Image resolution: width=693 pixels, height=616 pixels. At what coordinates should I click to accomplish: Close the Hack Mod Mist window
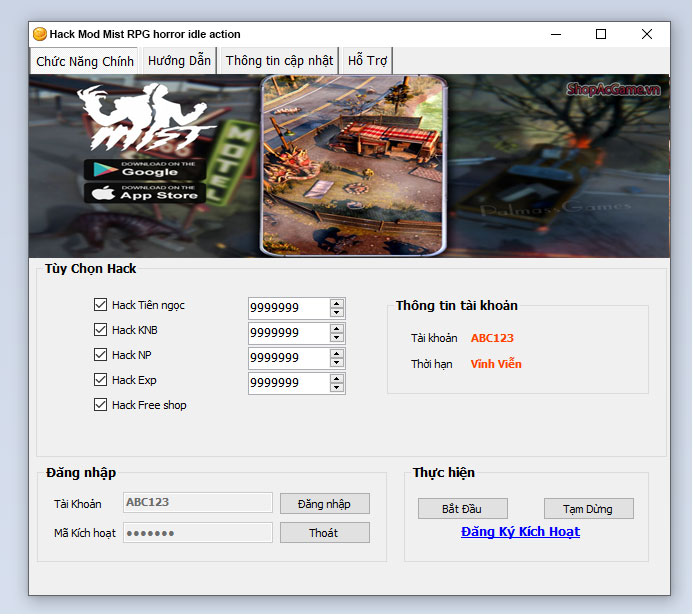click(647, 34)
